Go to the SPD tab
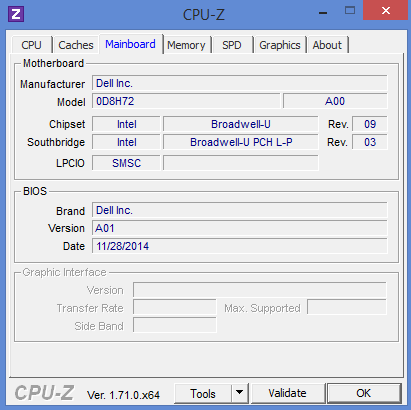The image size is (411, 410). 232,45
